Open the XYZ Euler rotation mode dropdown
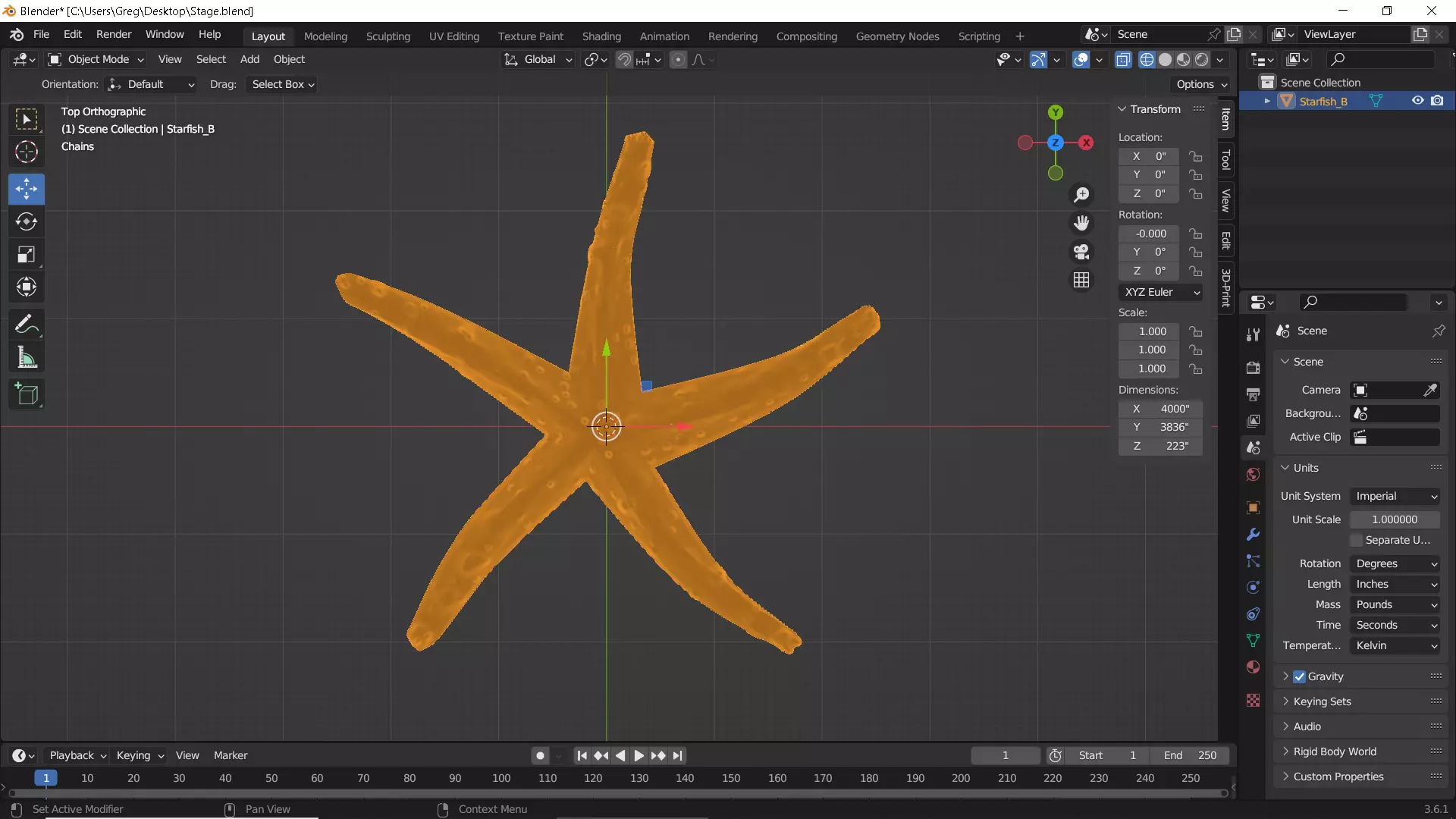 click(x=1160, y=292)
